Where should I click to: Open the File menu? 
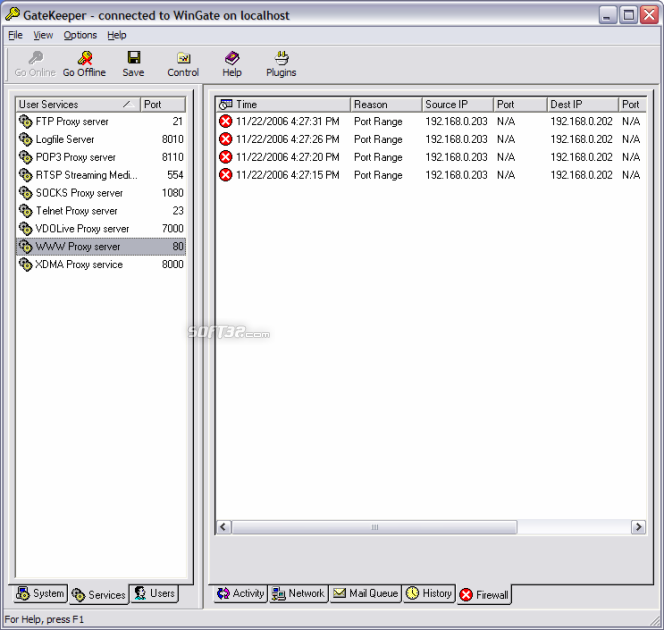[x=15, y=35]
